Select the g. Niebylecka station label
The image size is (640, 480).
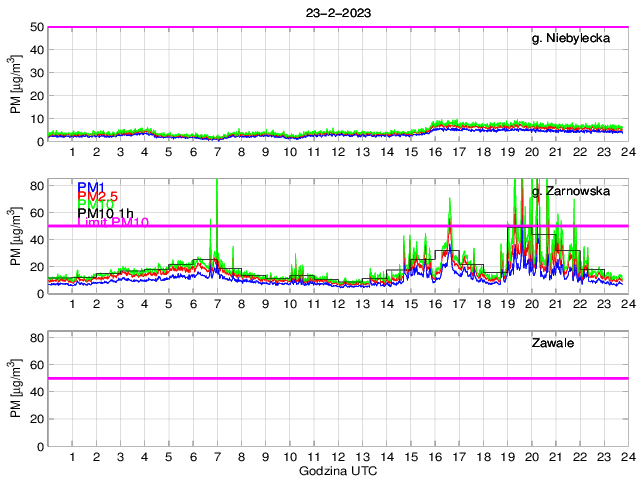point(572,39)
